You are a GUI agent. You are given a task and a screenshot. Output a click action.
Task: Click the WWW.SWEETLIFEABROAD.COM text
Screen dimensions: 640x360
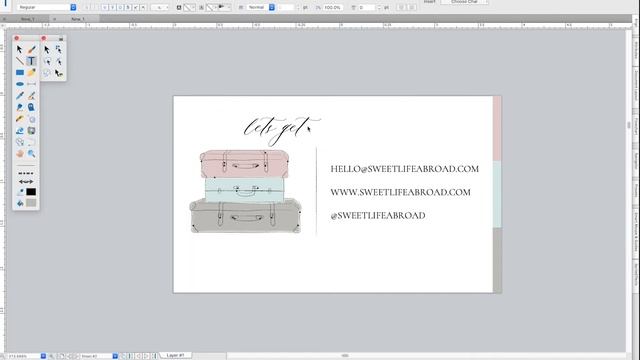[400, 192]
